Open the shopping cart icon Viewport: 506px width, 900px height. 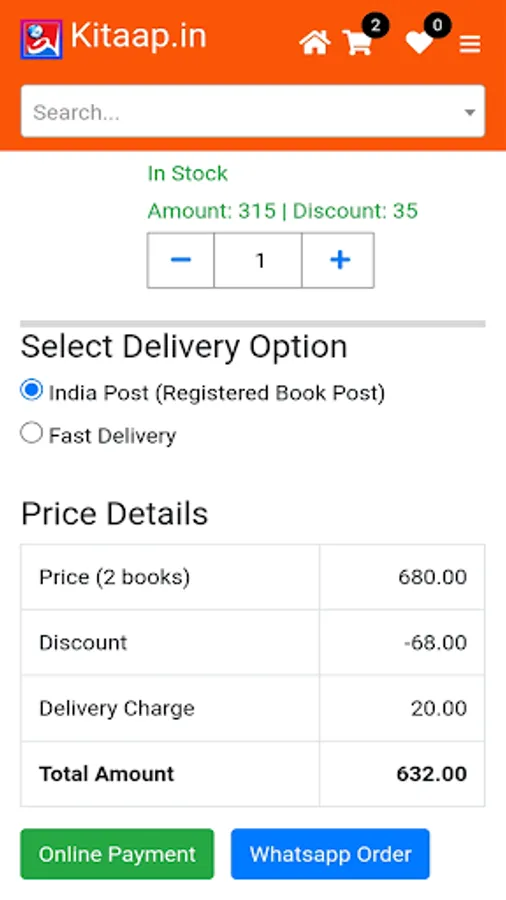pos(358,42)
